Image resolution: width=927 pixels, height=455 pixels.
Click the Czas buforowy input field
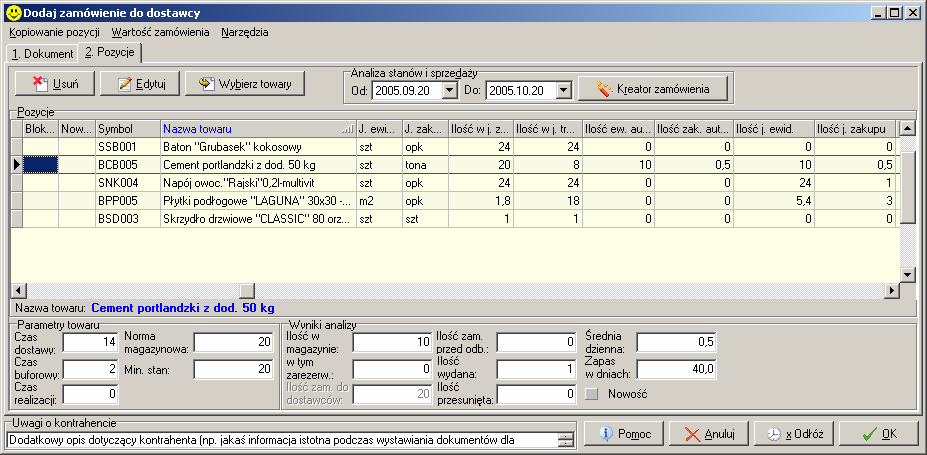[x=90, y=370]
